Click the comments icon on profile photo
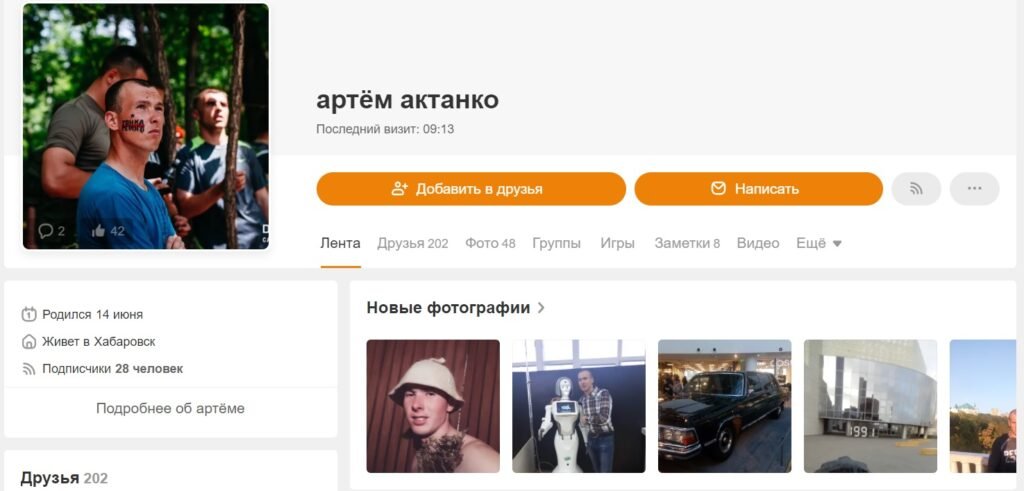This screenshot has height=491, width=1024. [46, 230]
